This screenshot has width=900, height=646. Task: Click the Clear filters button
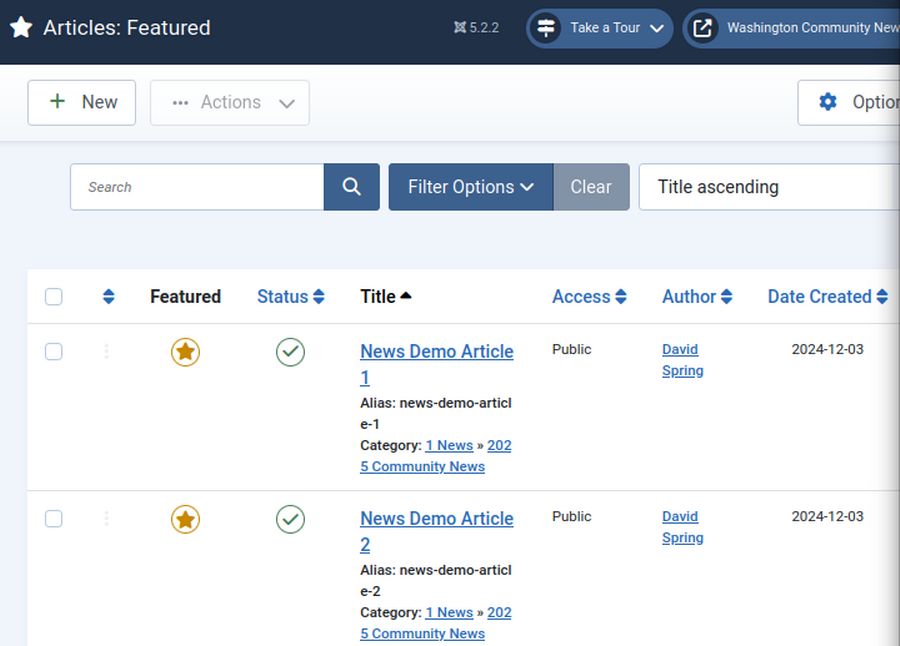click(x=590, y=187)
